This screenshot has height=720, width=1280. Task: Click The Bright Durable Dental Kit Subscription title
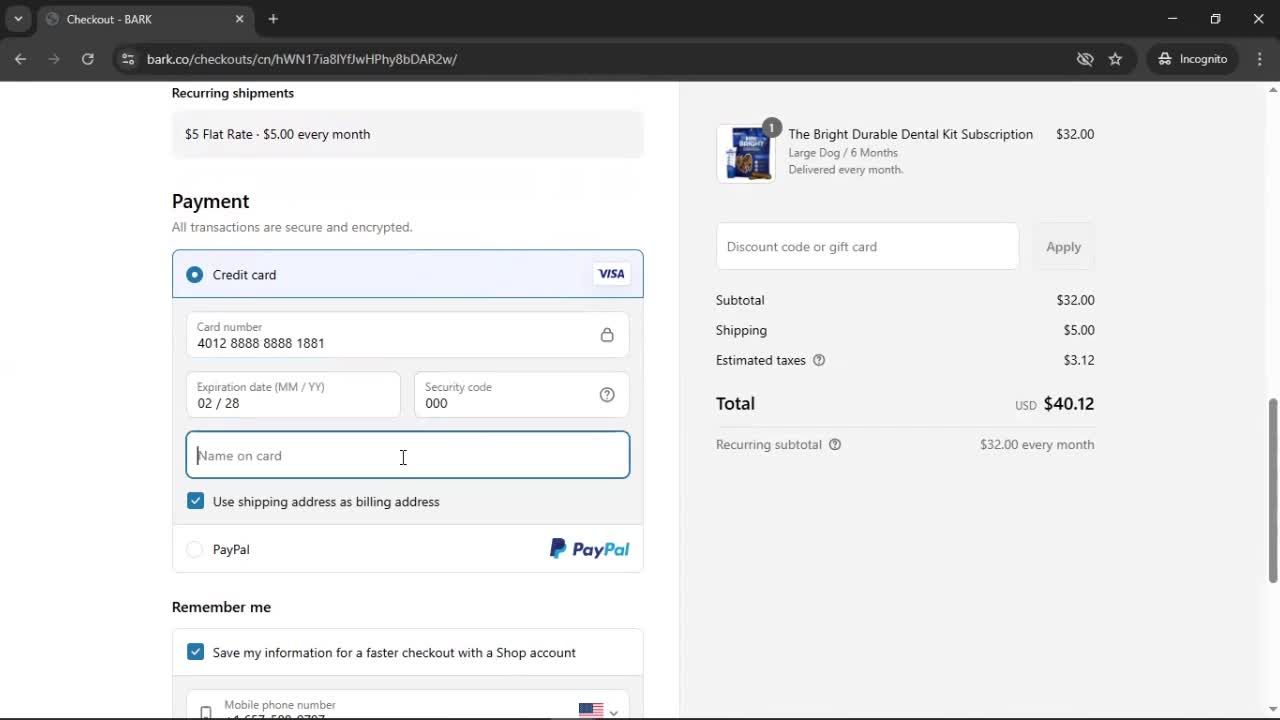click(x=910, y=134)
